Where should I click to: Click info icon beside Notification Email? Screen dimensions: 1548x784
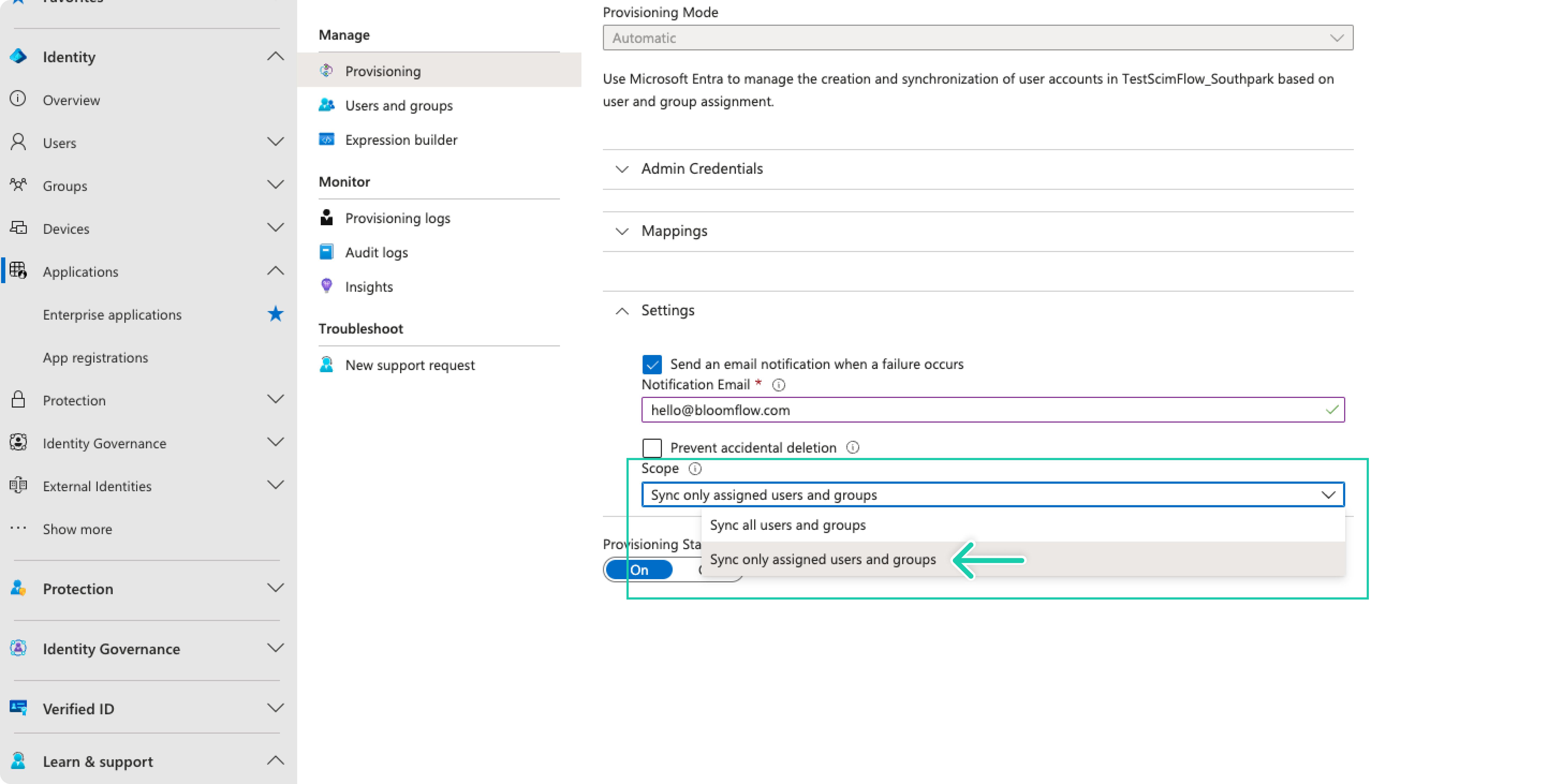tap(778, 384)
